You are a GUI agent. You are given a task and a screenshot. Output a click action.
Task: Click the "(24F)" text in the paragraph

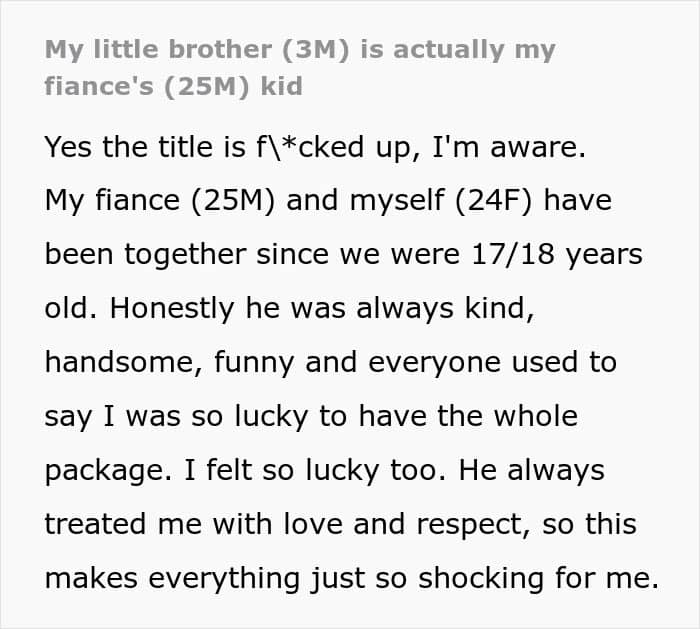pyautogui.click(x=494, y=200)
